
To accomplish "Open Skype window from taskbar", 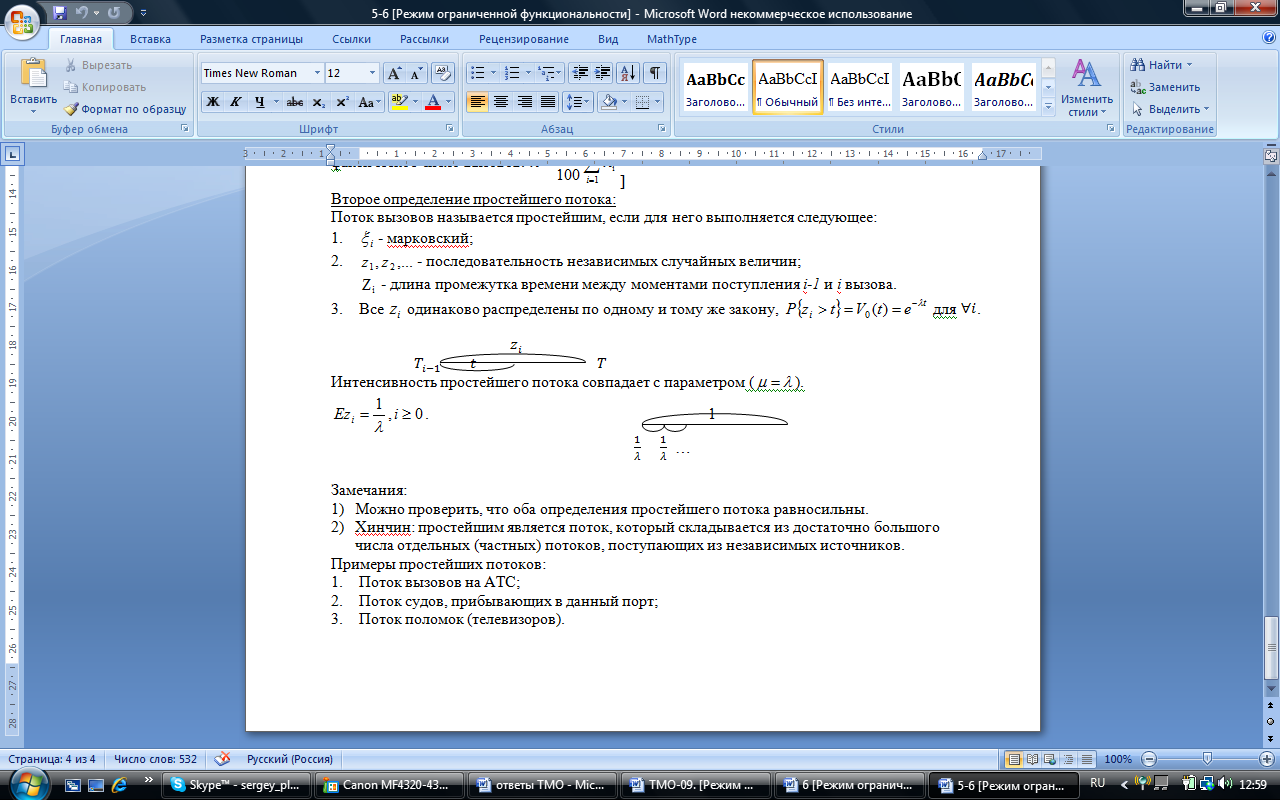I will coord(238,784).
